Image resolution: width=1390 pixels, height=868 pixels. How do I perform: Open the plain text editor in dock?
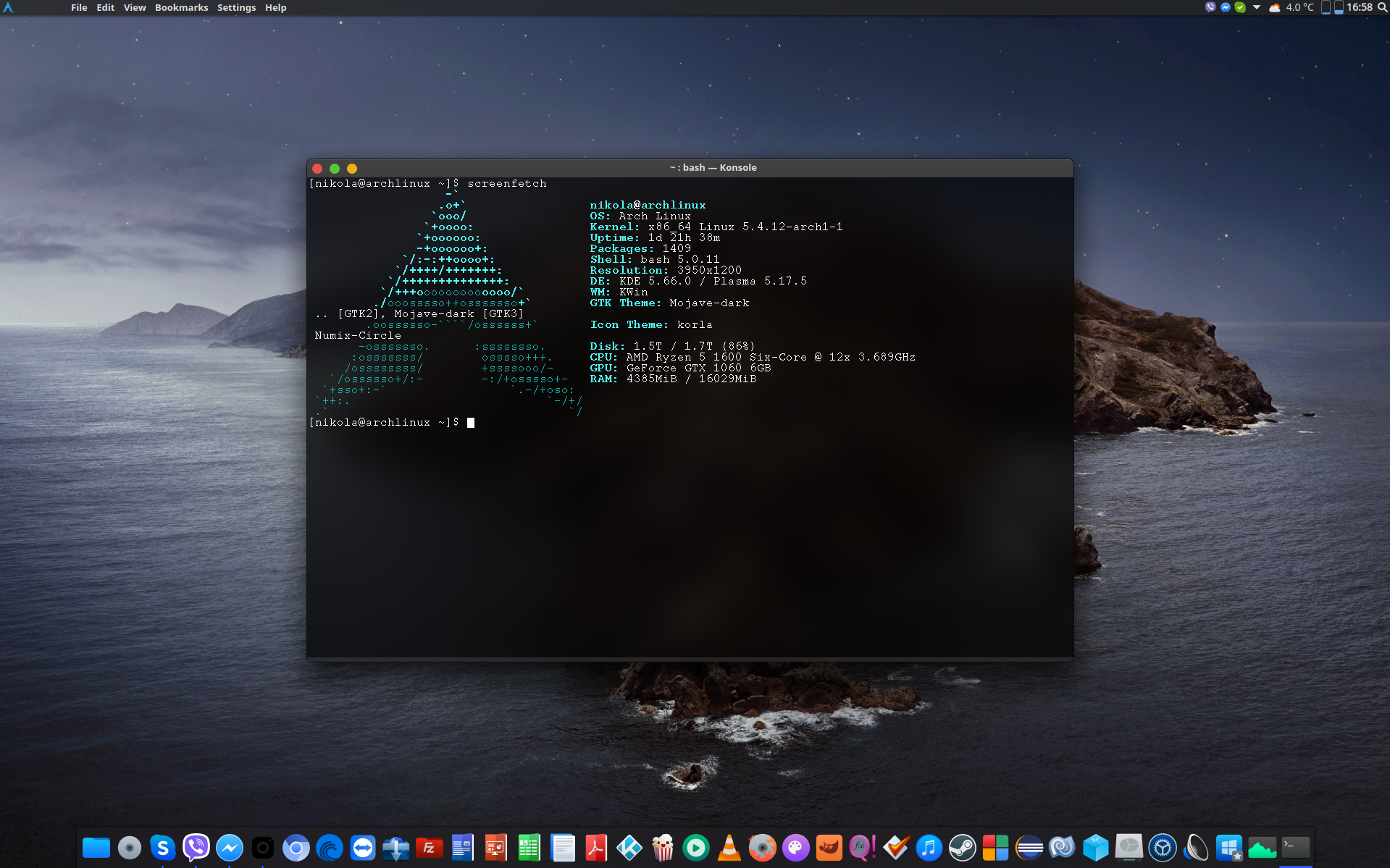pyautogui.click(x=563, y=848)
